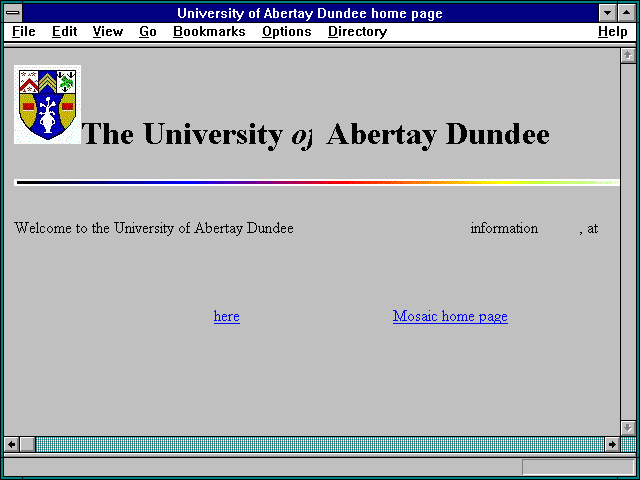Maximize the window with up arrow button
The width and height of the screenshot is (640, 480).
pos(627,13)
